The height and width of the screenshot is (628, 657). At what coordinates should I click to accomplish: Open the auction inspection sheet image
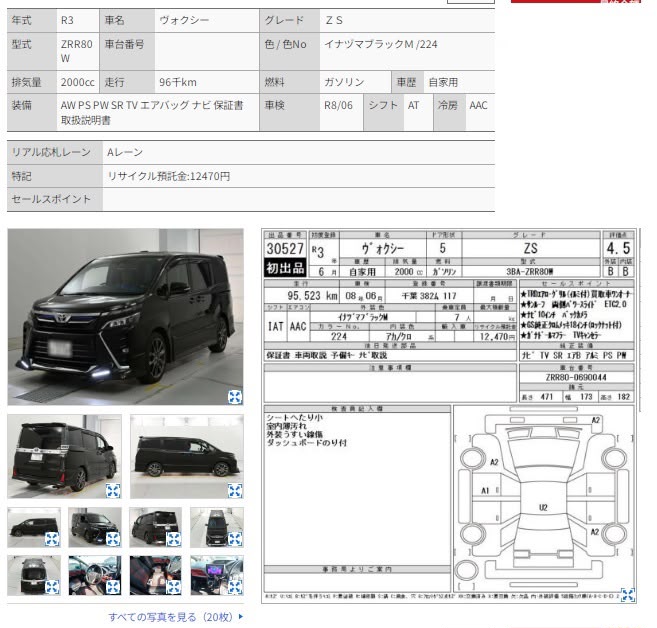(449, 416)
